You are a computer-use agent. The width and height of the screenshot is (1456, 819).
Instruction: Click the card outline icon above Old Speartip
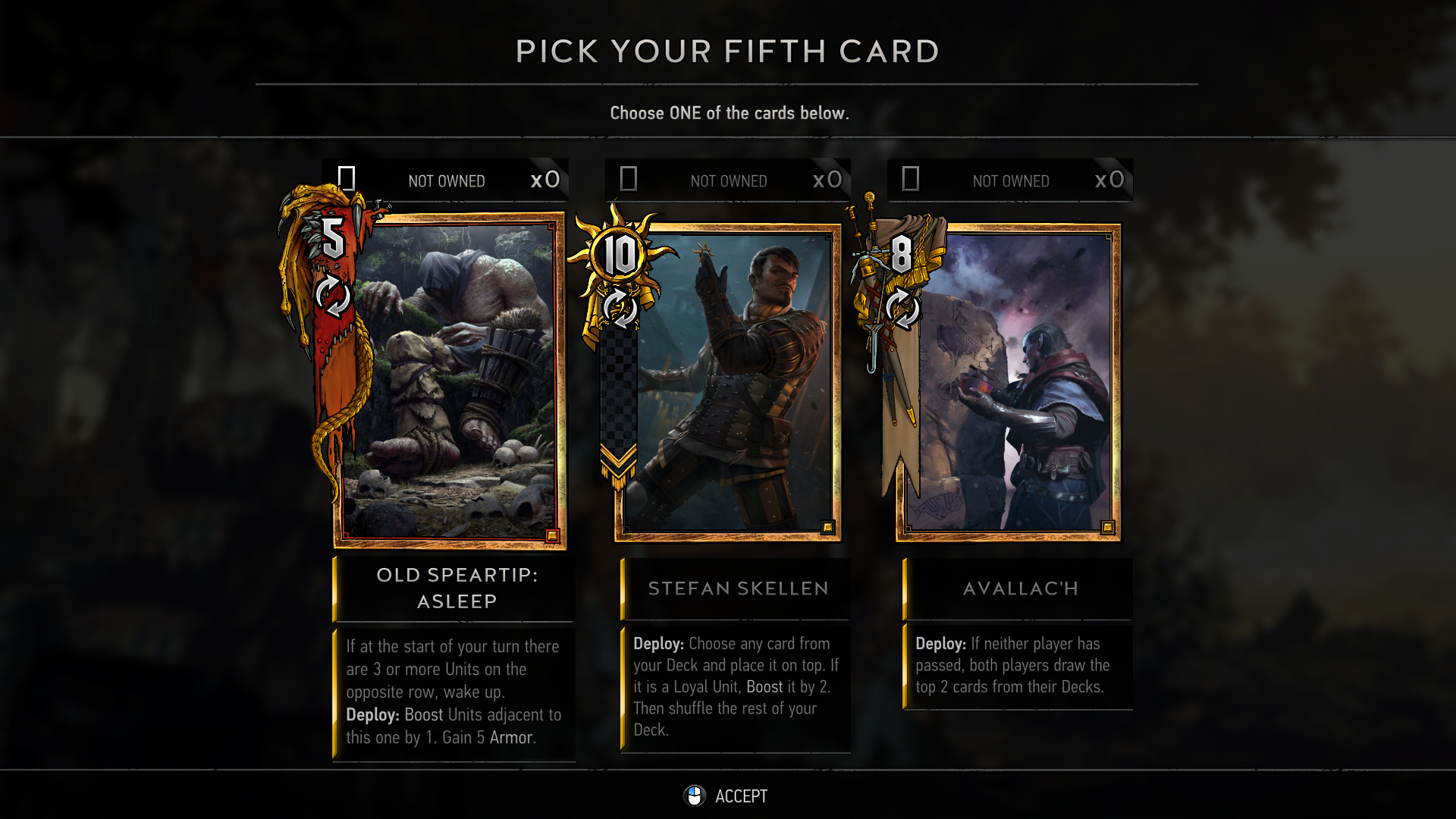point(347,179)
